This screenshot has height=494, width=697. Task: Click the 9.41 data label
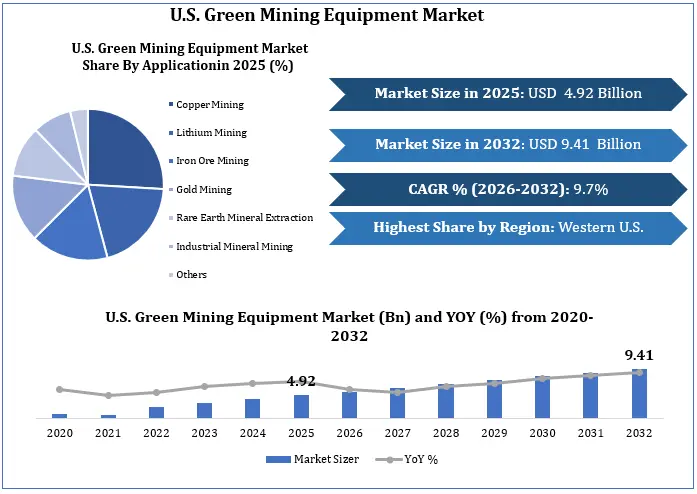(639, 355)
